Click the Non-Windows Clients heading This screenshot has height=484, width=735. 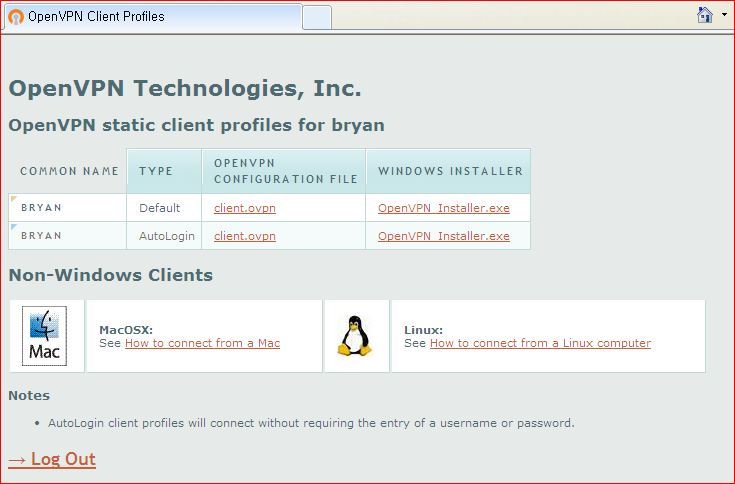(x=111, y=275)
